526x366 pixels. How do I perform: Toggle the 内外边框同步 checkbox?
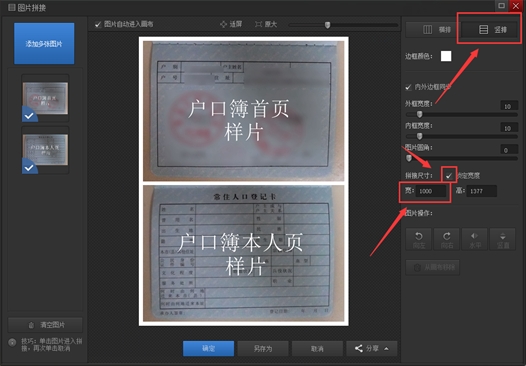[408, 87]
